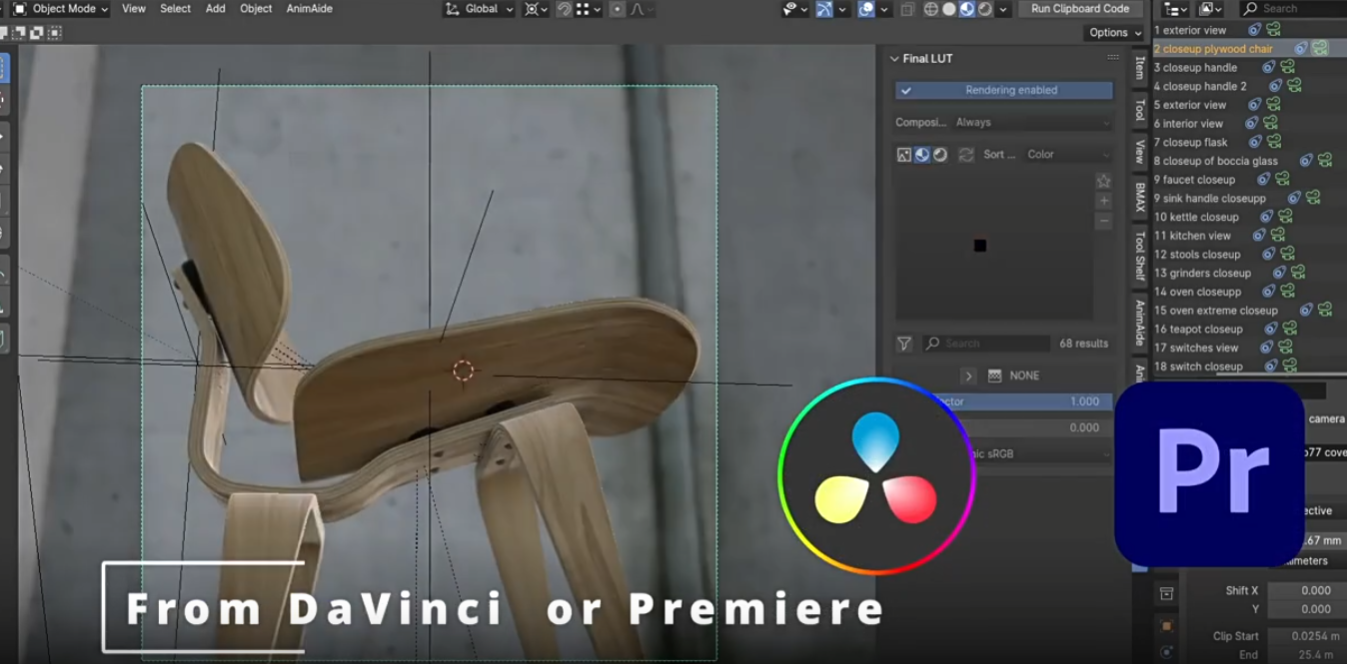Screen dimensions: 1347x664
Task: Select rendered viewport shading
Action: (x=985, y=9)
